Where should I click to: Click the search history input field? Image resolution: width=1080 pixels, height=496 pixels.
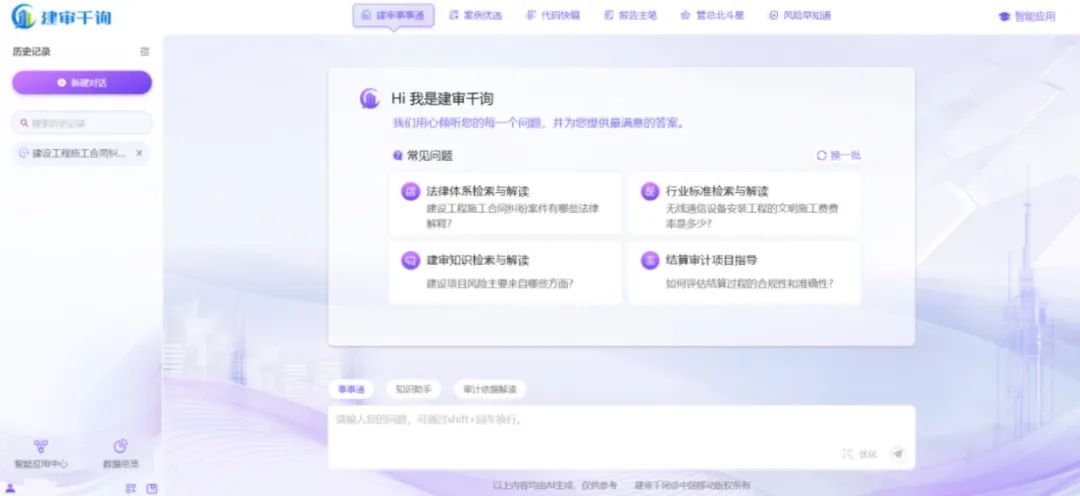pyautogui.click(x=82, y=123)
